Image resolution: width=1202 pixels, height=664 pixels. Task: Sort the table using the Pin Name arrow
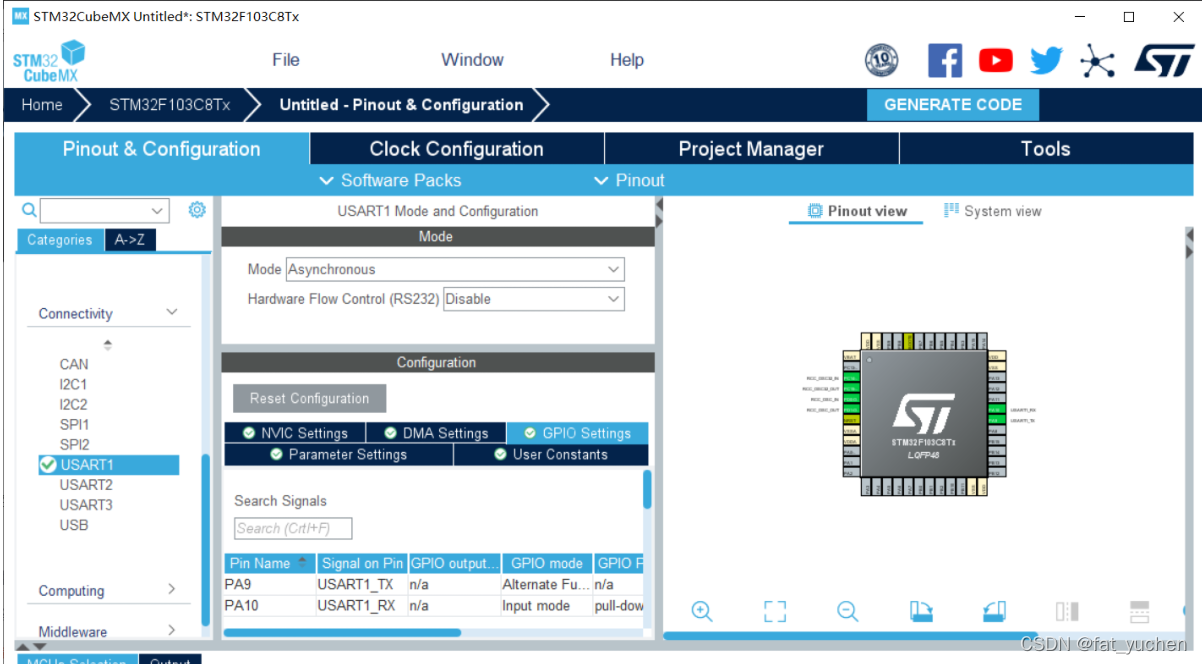point(302,563)
